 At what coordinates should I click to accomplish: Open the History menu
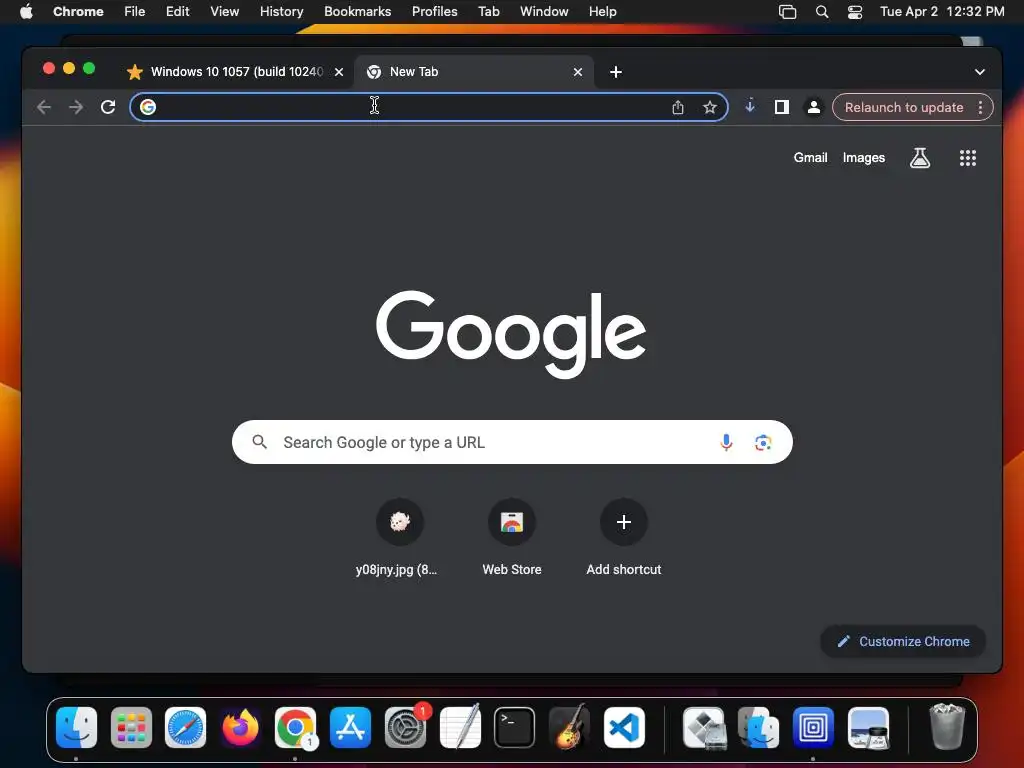(281, 12)
